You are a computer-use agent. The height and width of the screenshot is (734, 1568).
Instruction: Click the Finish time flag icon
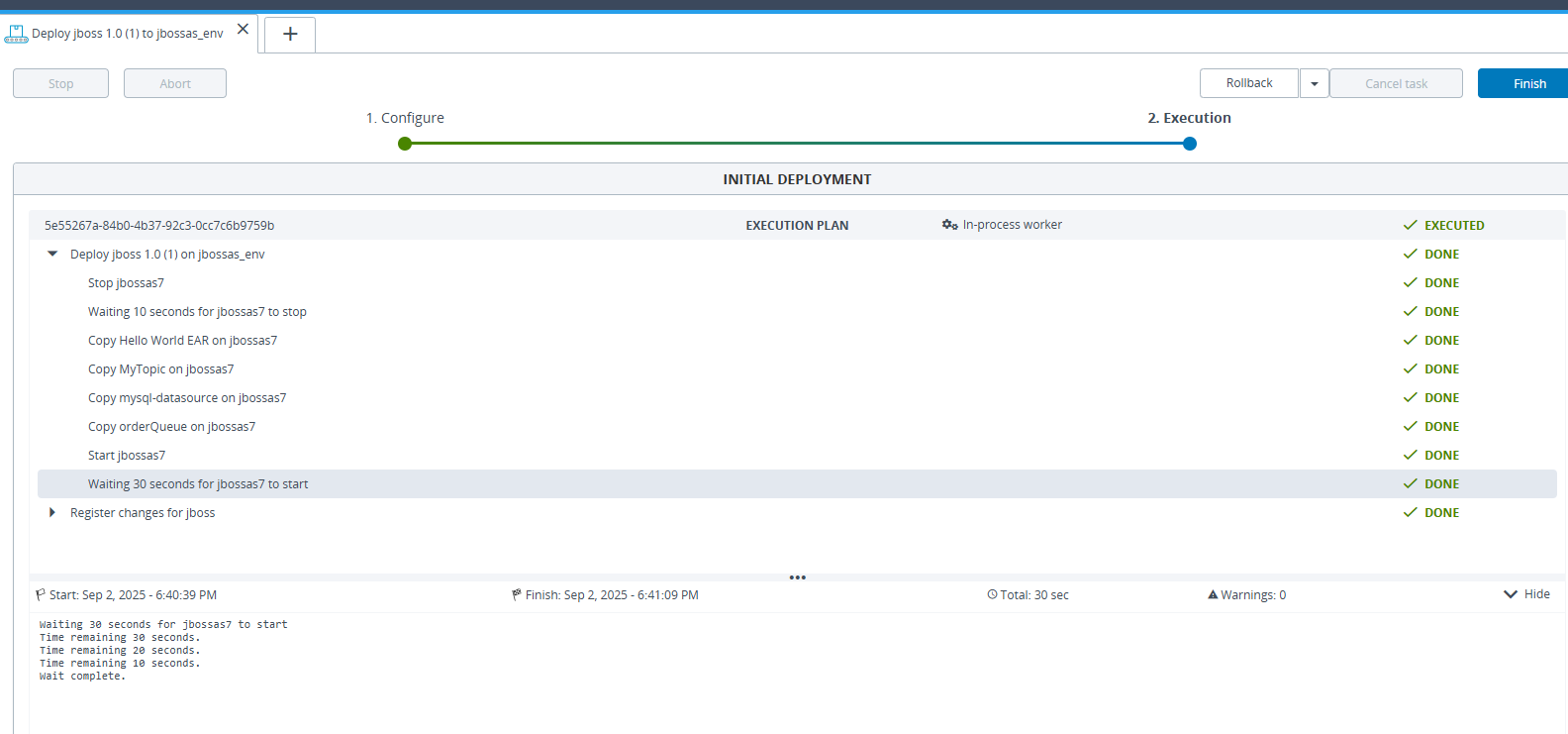[517, 595]
